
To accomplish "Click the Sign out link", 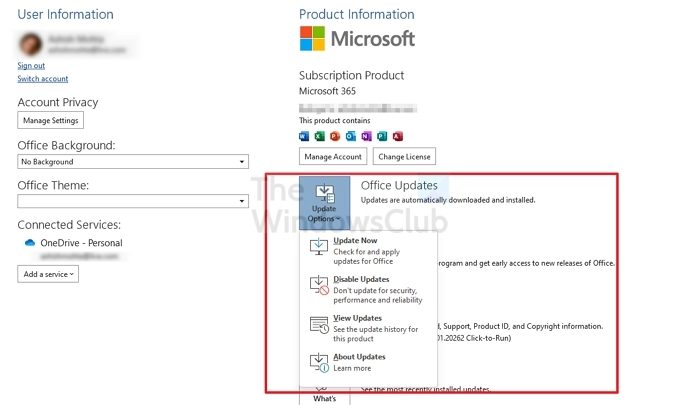I will [31, 66].
